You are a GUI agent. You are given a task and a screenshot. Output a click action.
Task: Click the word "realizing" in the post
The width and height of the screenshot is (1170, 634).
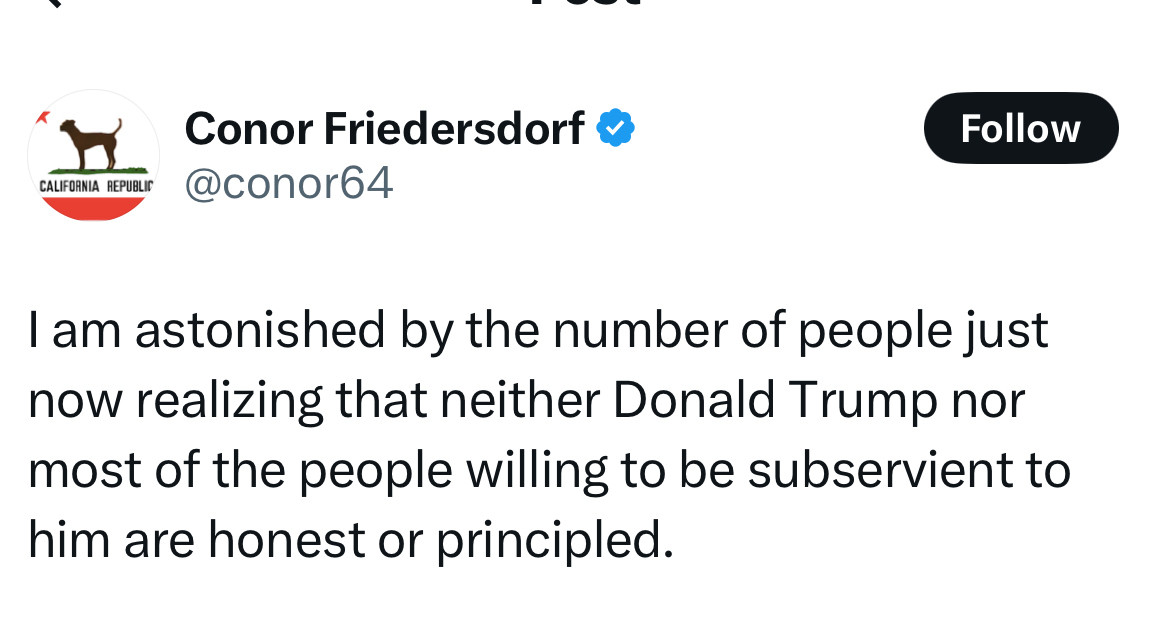coord(229,400)
